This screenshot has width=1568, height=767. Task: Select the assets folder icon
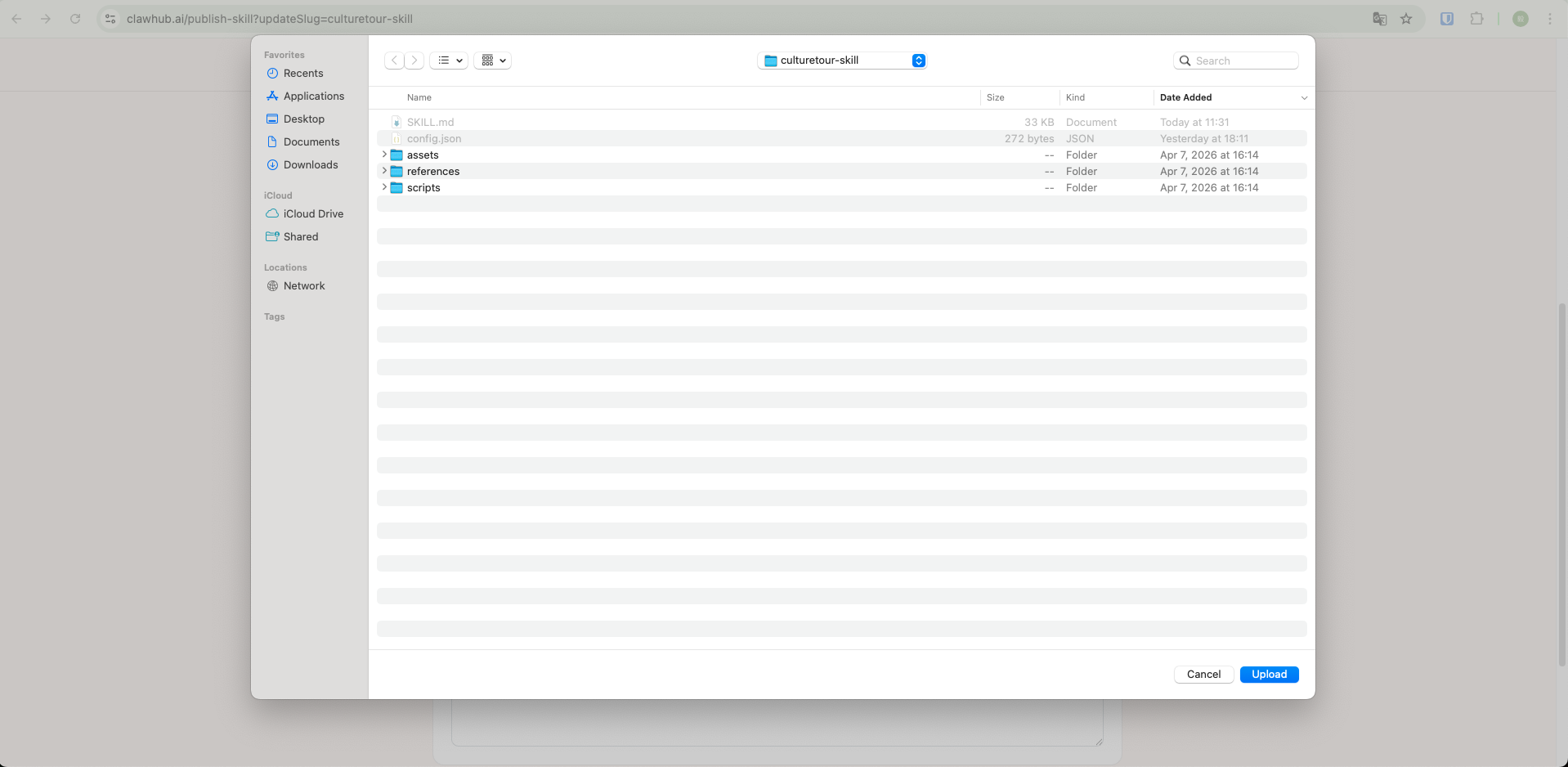click(396, 155)
